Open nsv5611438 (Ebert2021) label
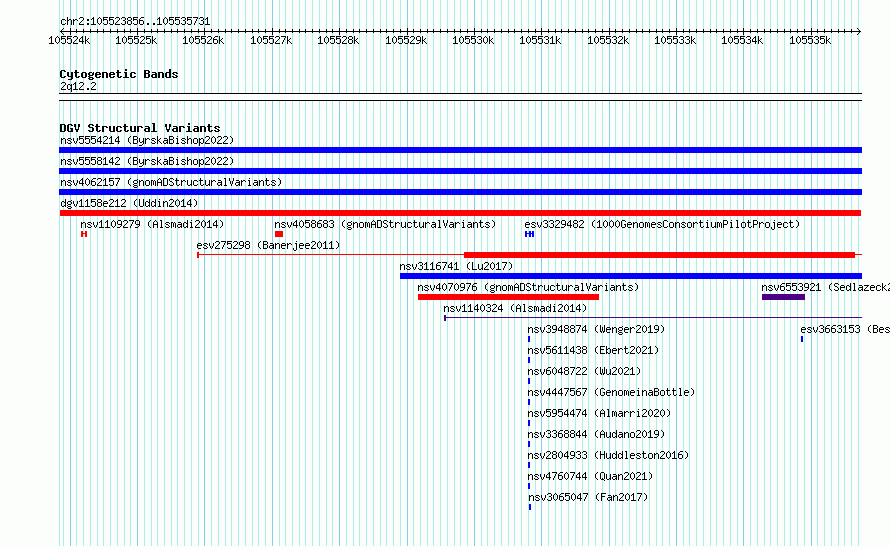The height and width of the screenshot is (546, 890). pos(593,350)
